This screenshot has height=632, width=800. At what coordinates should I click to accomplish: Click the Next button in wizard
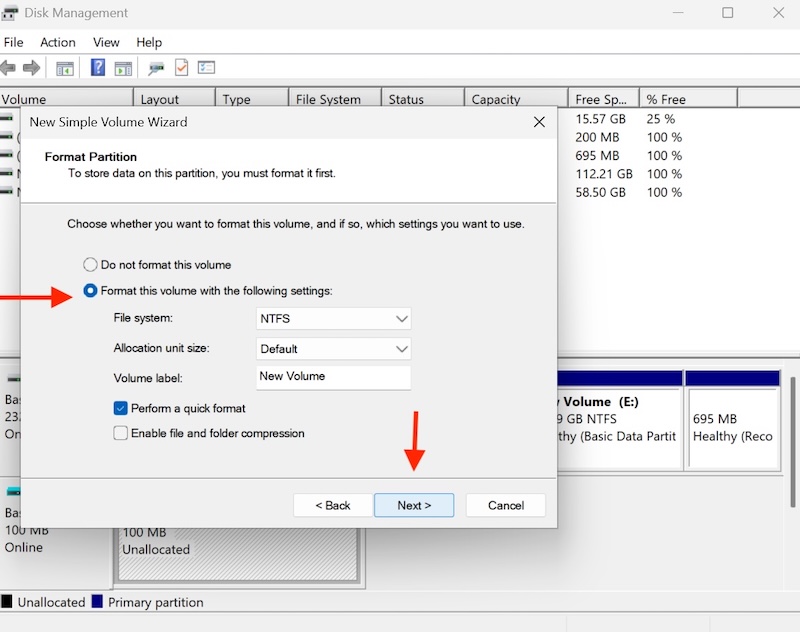414,505
